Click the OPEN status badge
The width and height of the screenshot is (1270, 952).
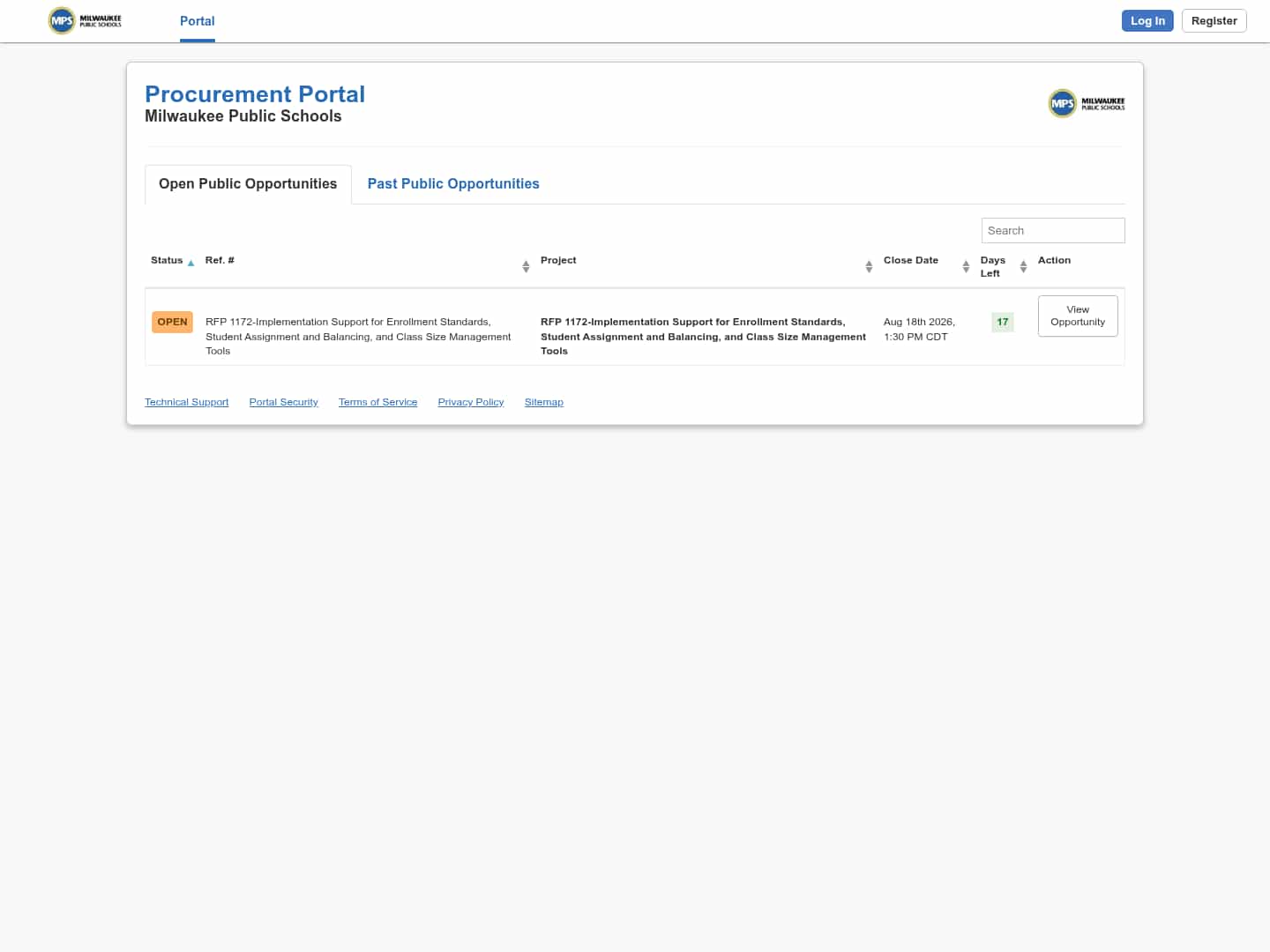pyautogui.click(x=172, y=322)
